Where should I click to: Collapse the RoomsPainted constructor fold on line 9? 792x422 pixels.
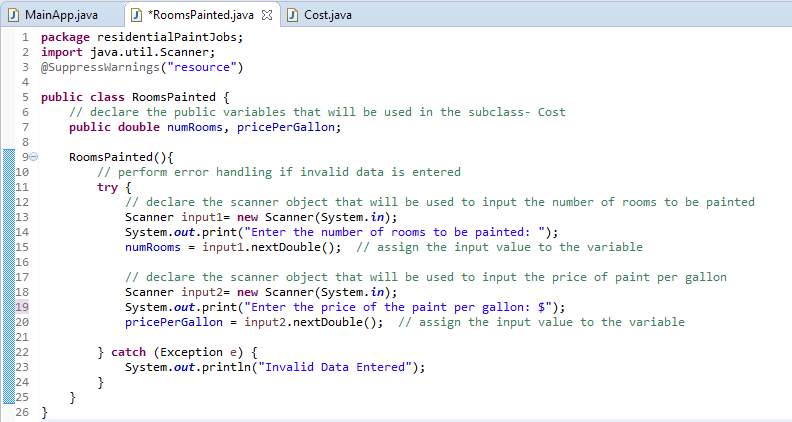[34, 158]
